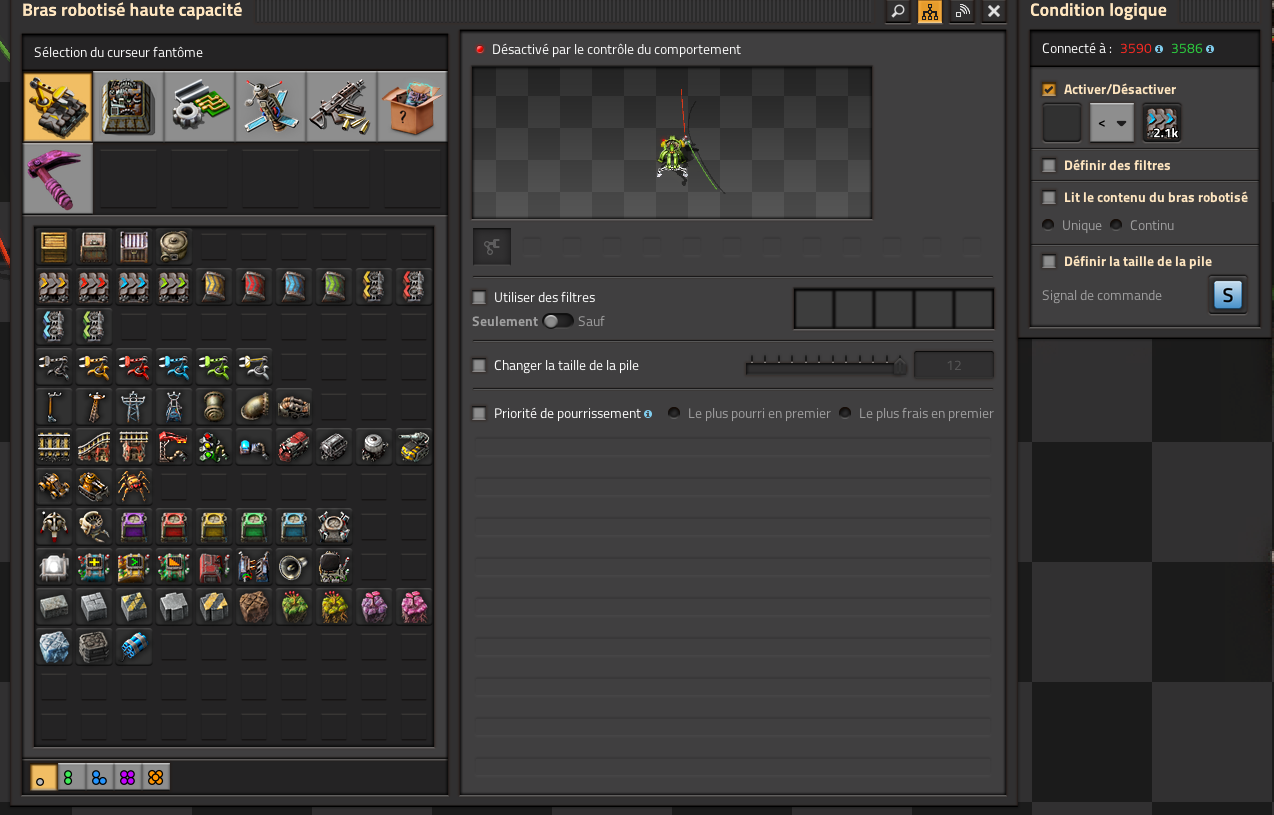
Task: Open the search magnifier in title bar
Action: click(898, 11)
